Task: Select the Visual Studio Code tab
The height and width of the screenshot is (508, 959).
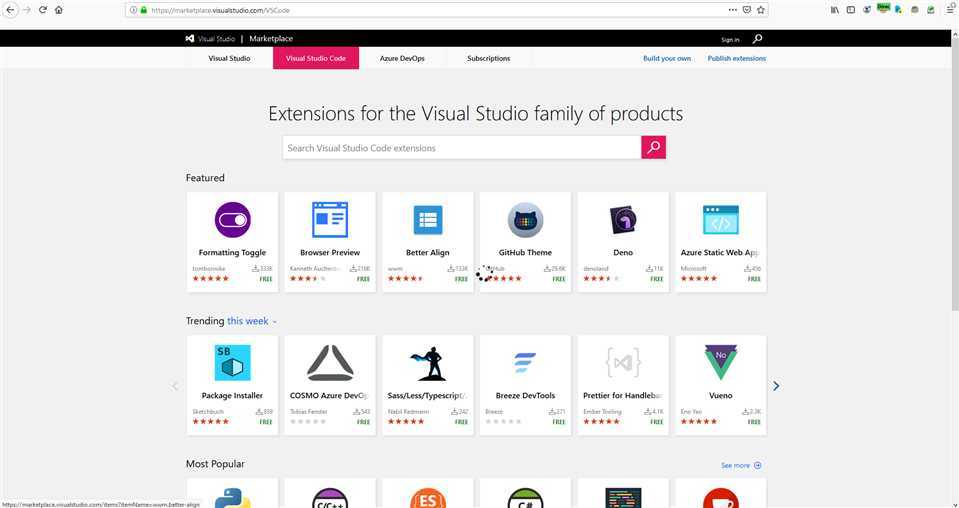Action: click(316, 59)
